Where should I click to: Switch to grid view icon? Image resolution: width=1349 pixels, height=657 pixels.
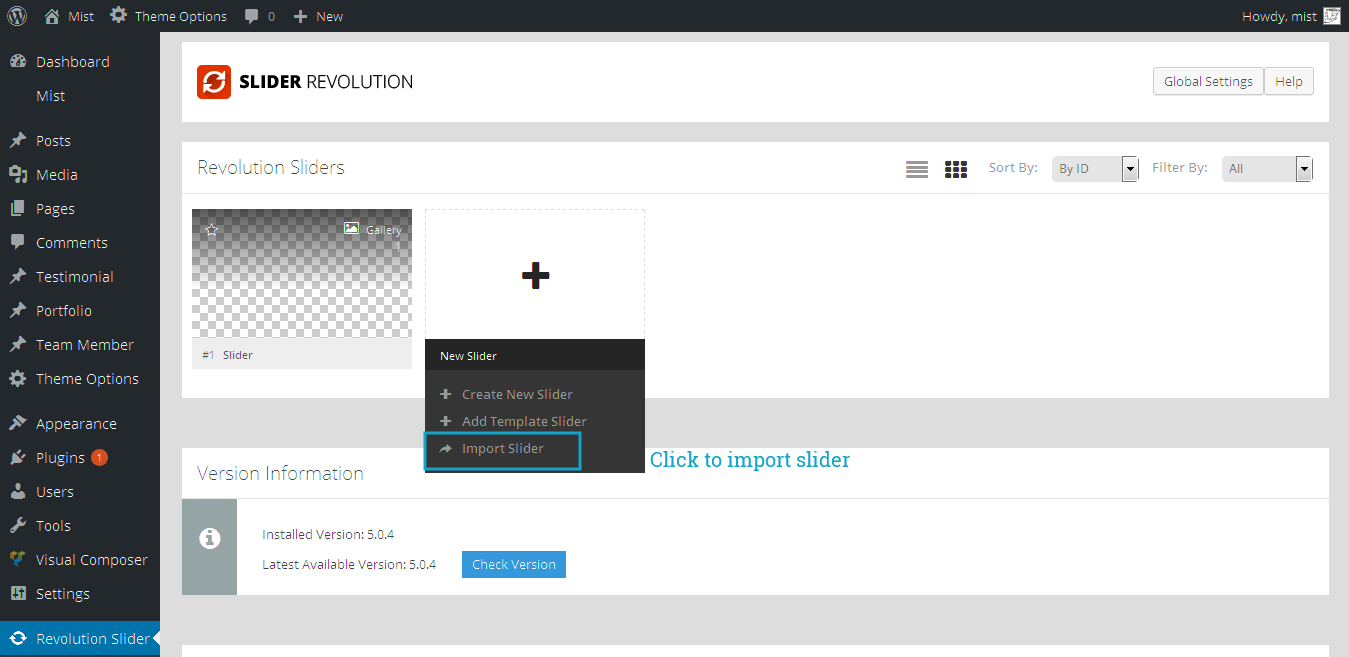(x=956, y=169)
